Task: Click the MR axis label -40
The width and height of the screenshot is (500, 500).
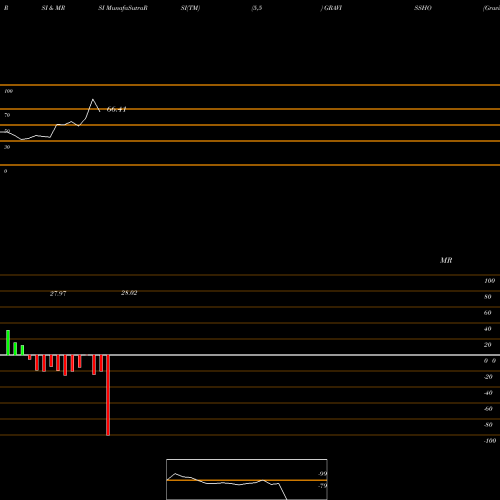Action: click(x=488, y=393)
